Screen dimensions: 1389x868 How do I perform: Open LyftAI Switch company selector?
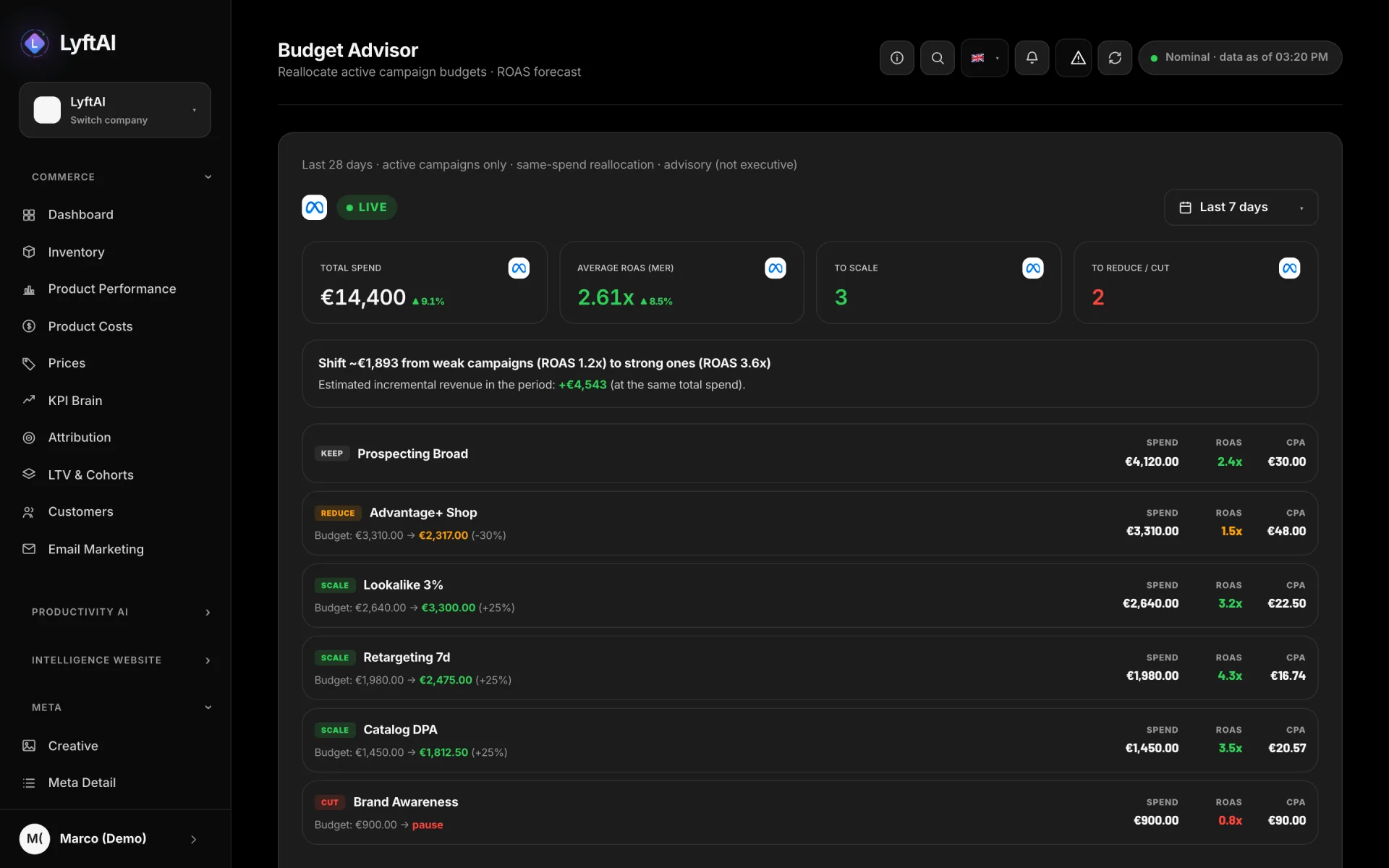coord(115,110)
